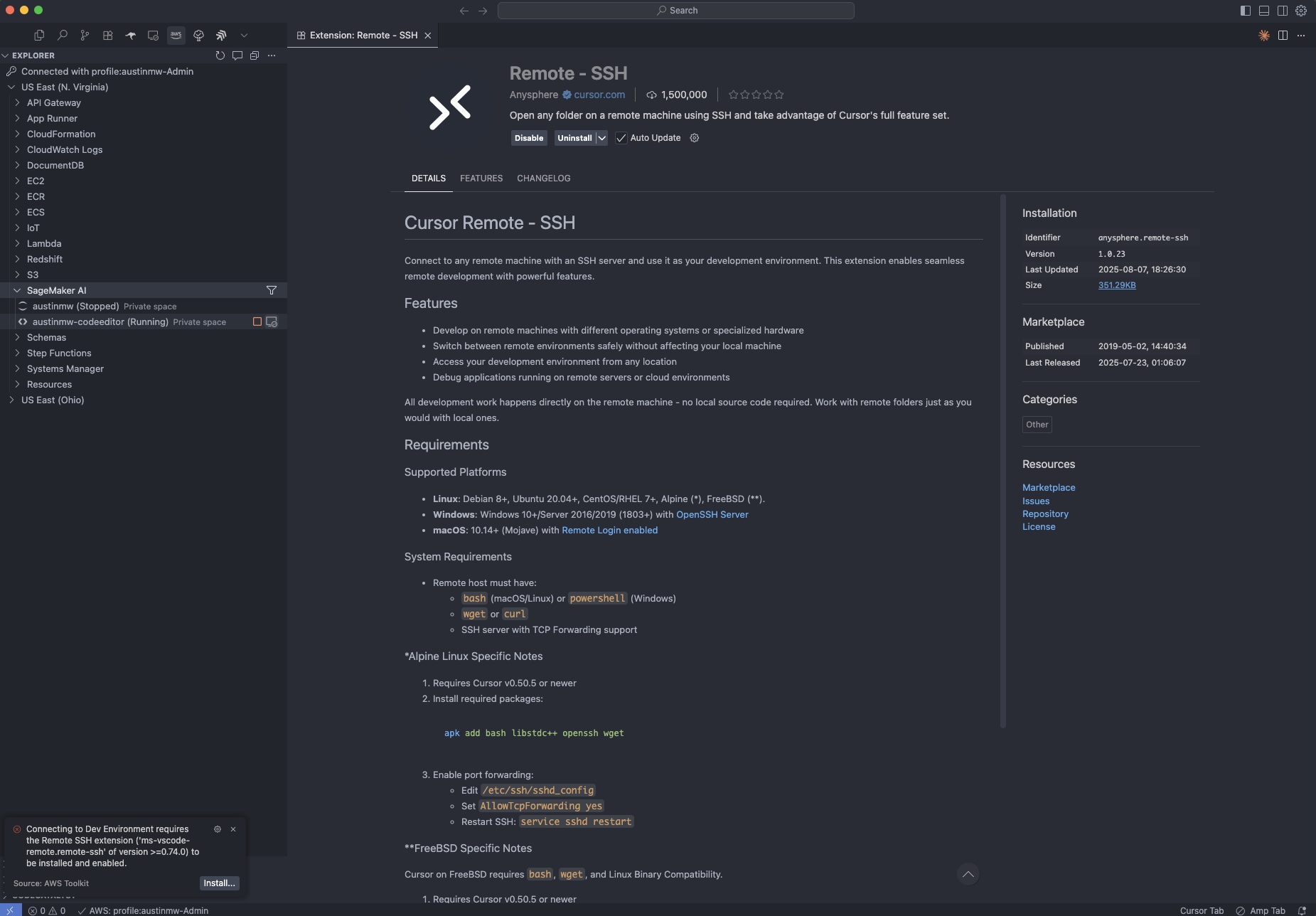The image size is (1316, 916).
Task: Toggle the Auto Update checkbox
Action: pyautogui.click(x=621, y=138)
